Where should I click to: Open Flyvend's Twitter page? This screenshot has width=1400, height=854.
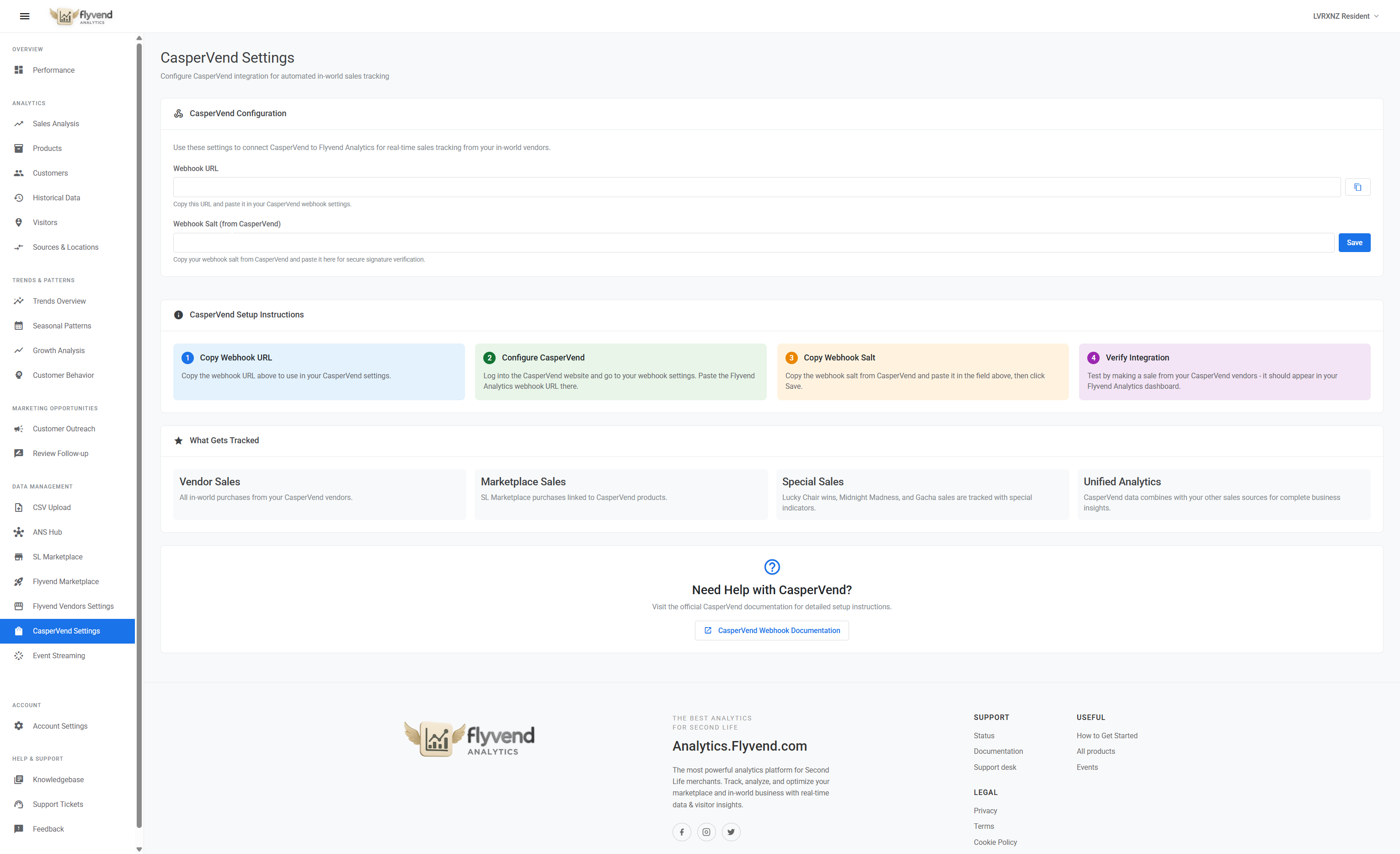point(731,831)
